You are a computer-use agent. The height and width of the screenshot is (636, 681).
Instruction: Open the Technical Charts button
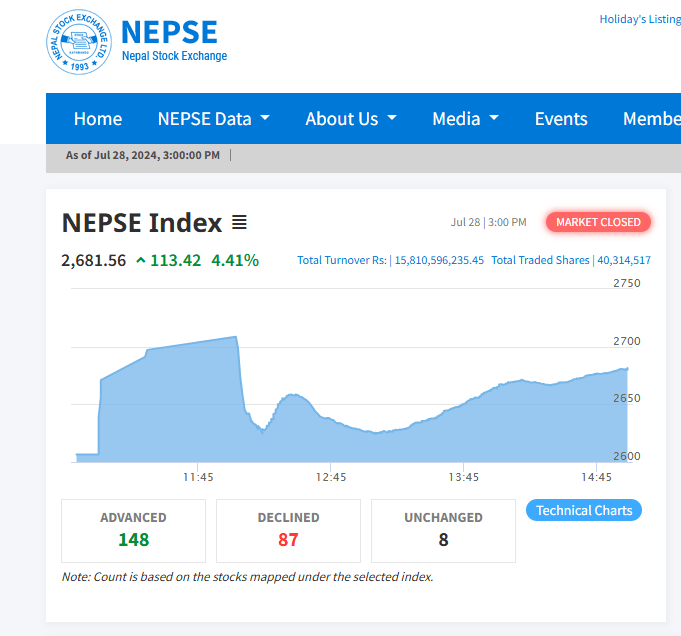pos(584,510)
